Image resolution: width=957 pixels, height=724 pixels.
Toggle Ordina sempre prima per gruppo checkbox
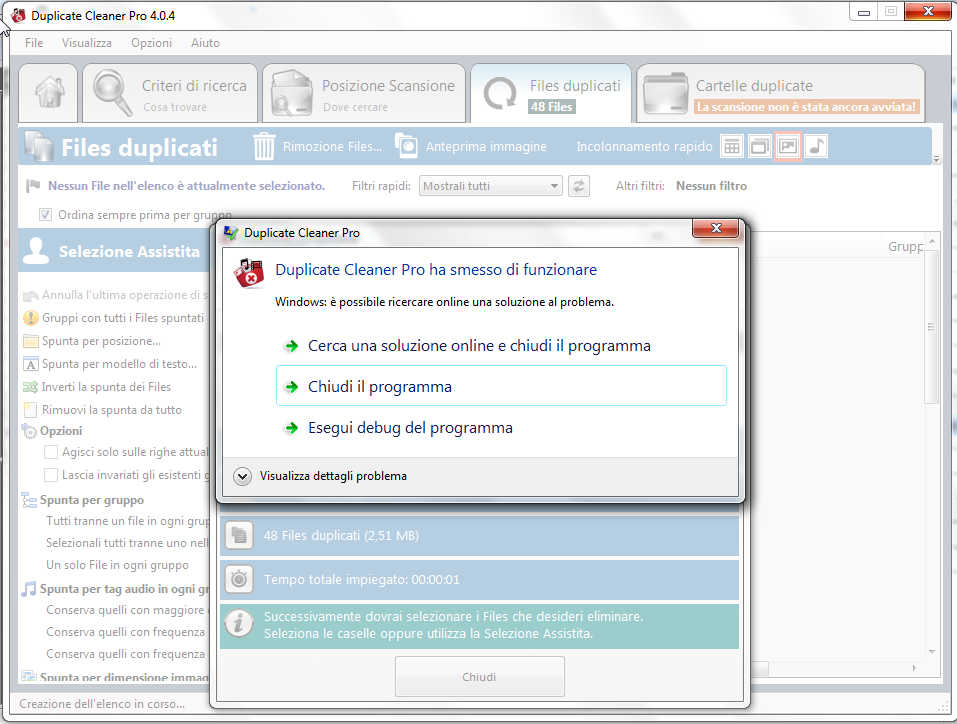[45, 215]
